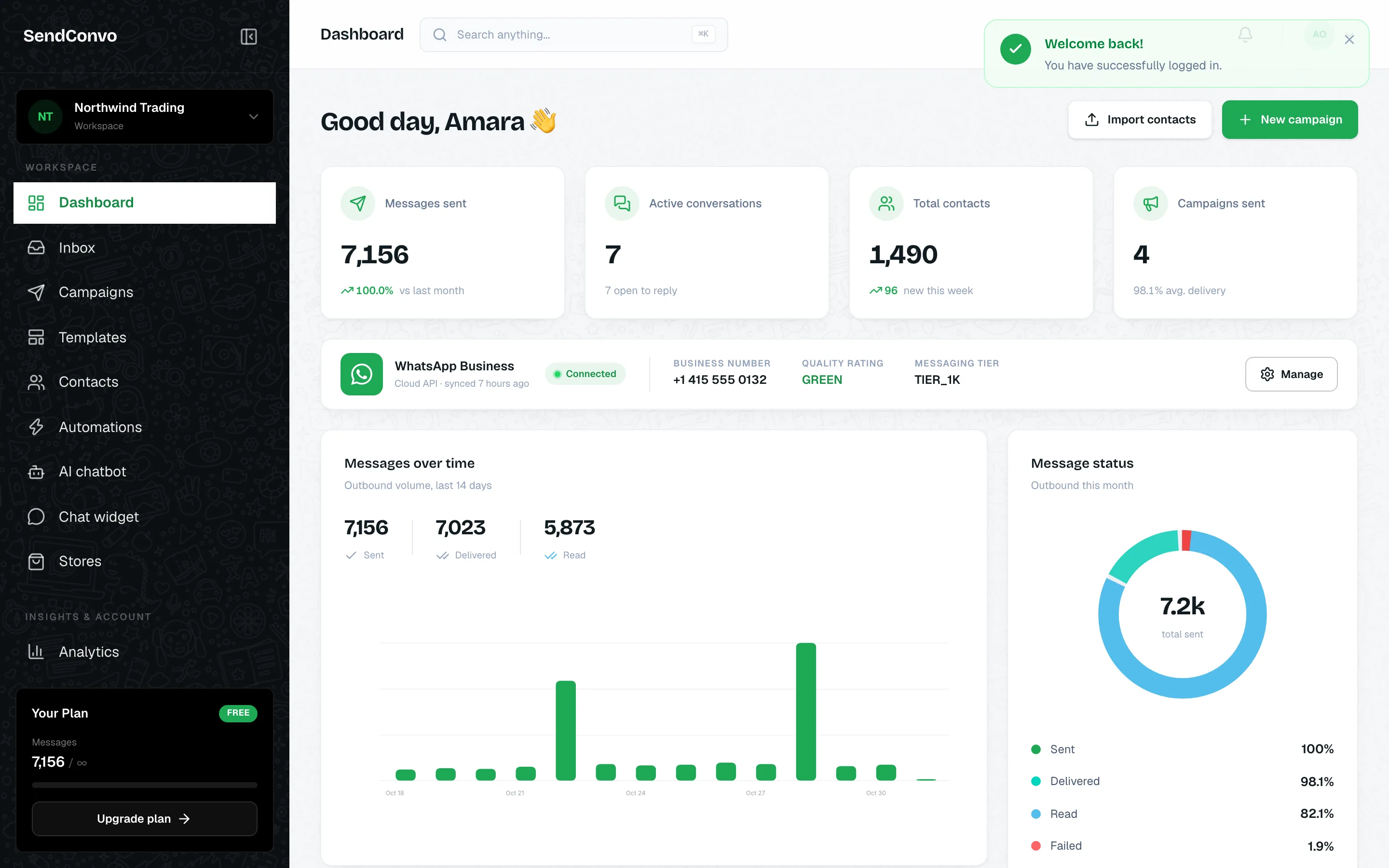Click the Campaigns sent megaphone icon
Screen dimensions: 1389x868
point(1150,203)
